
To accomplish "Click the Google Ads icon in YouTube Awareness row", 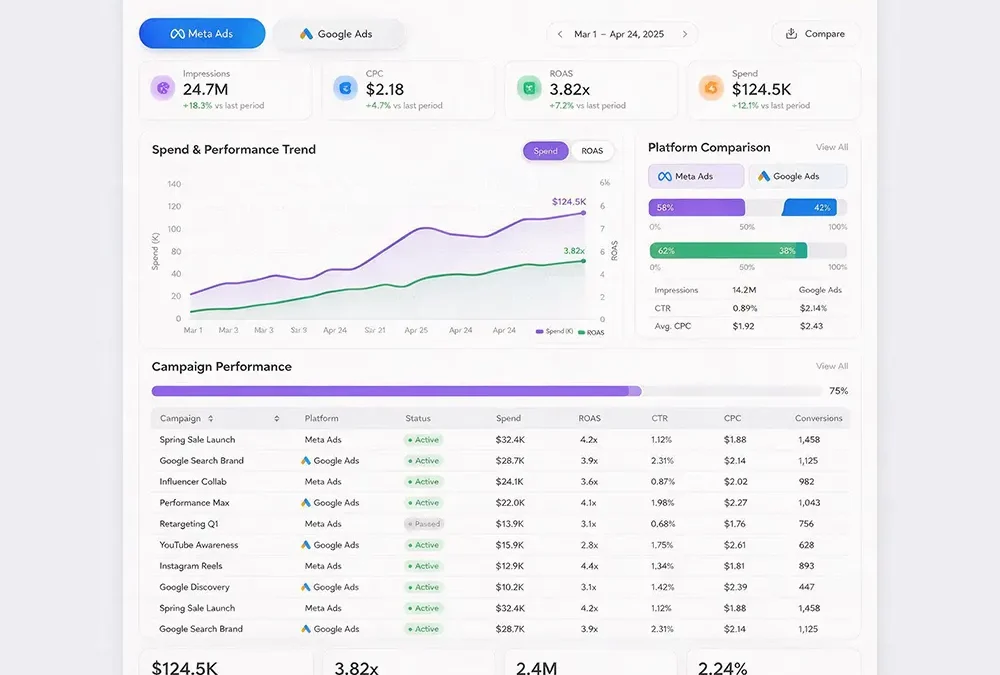I will point(306,545).
